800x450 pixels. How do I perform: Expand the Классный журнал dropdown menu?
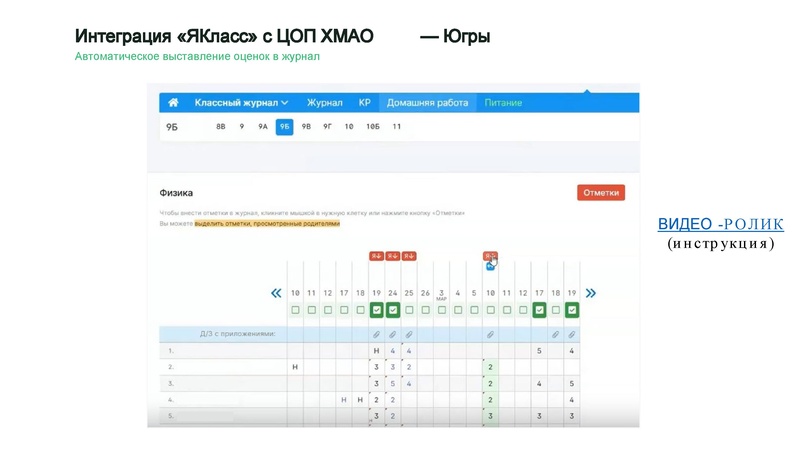click(241, 103)
